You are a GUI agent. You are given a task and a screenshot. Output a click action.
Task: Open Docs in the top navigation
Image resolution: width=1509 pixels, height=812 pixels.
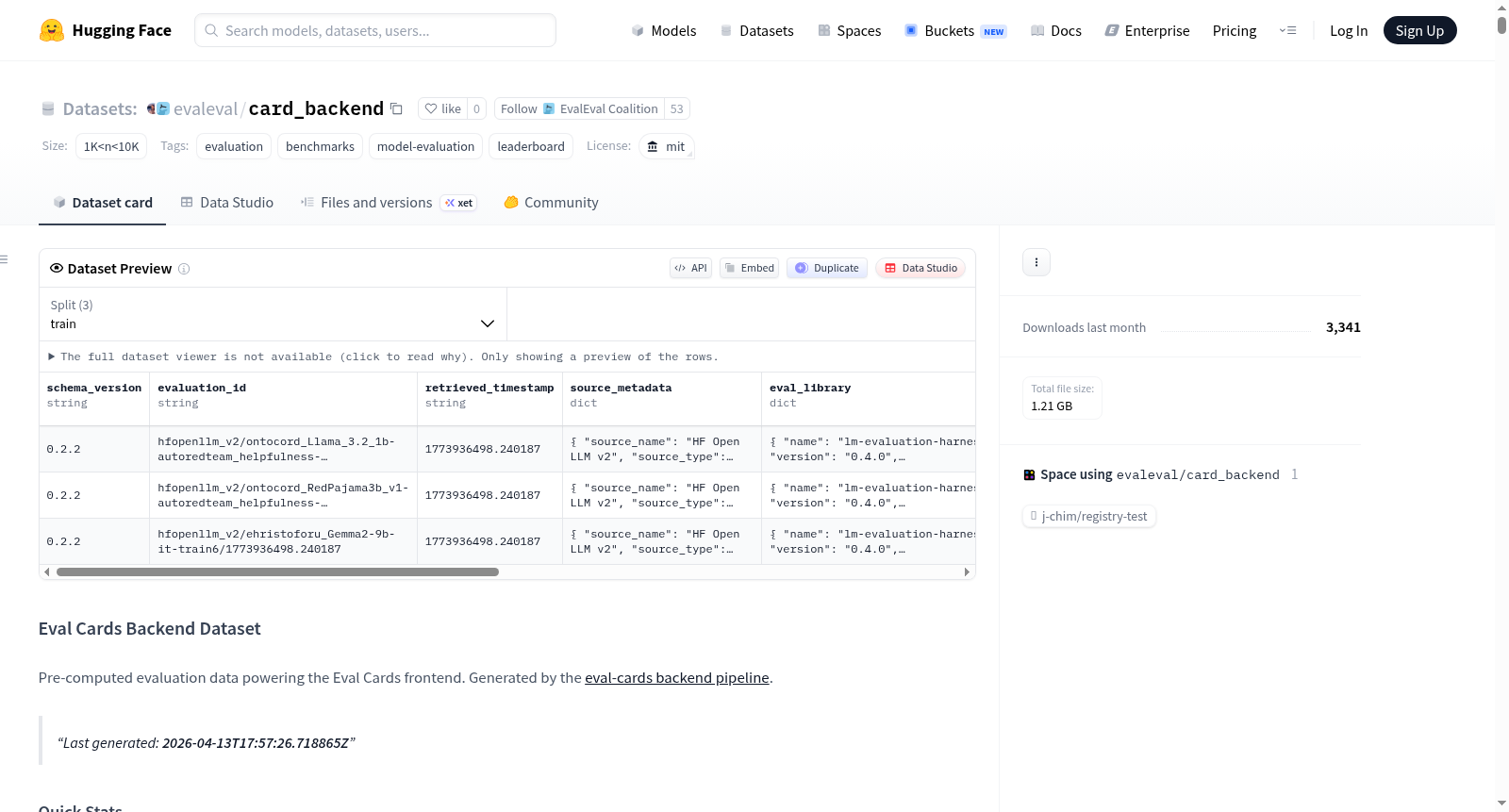tap(1055, 30)
